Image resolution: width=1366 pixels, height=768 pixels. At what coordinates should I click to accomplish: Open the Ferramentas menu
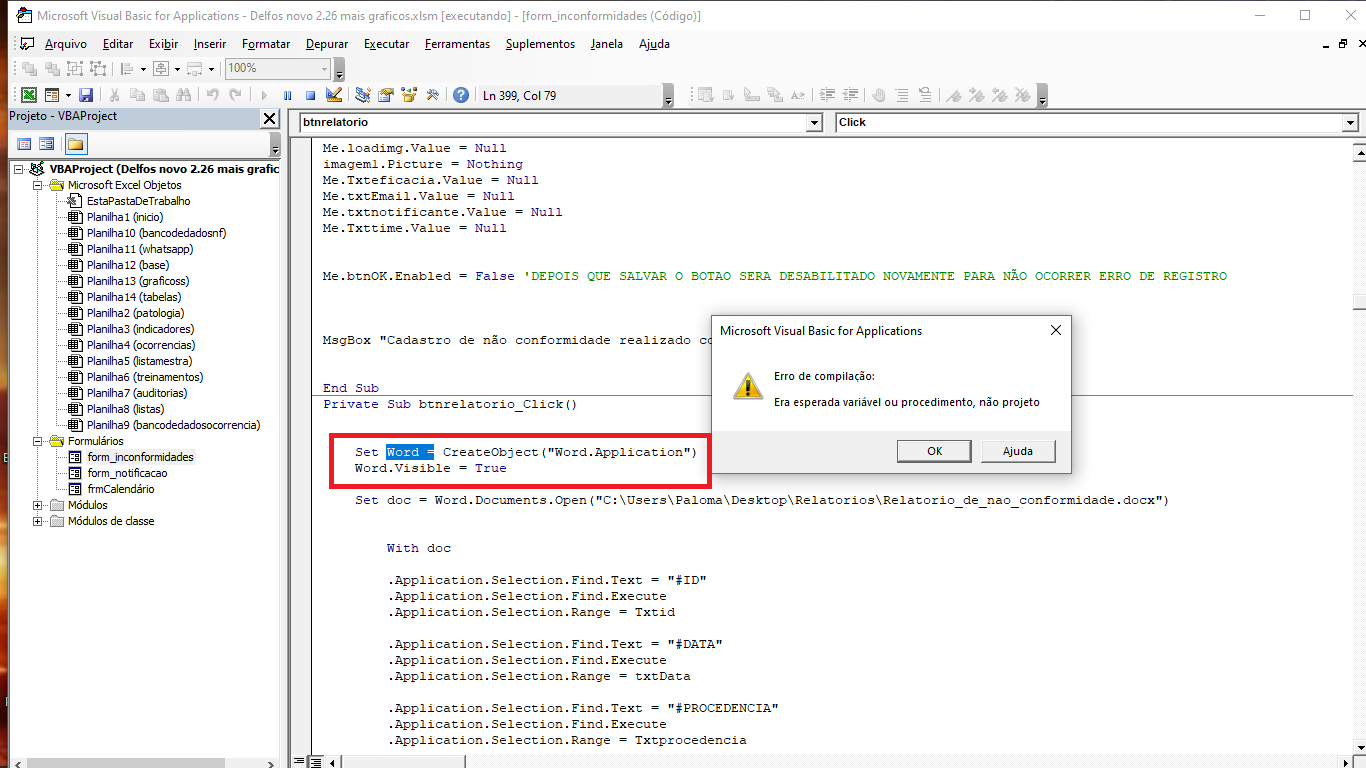click(x=457, y=44)
